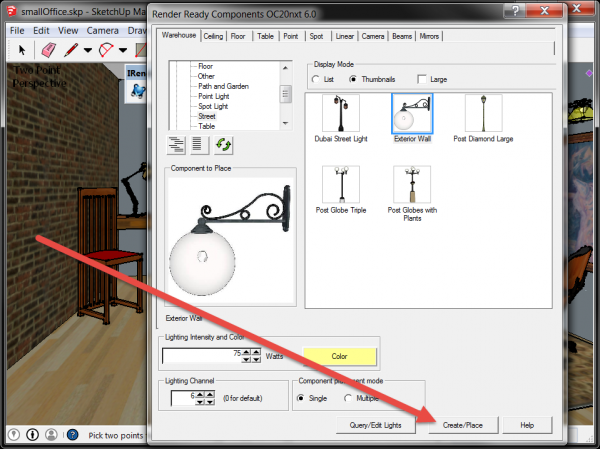Click the credits info status bar icon
The image size is (600, 449).
coord(33,434)
